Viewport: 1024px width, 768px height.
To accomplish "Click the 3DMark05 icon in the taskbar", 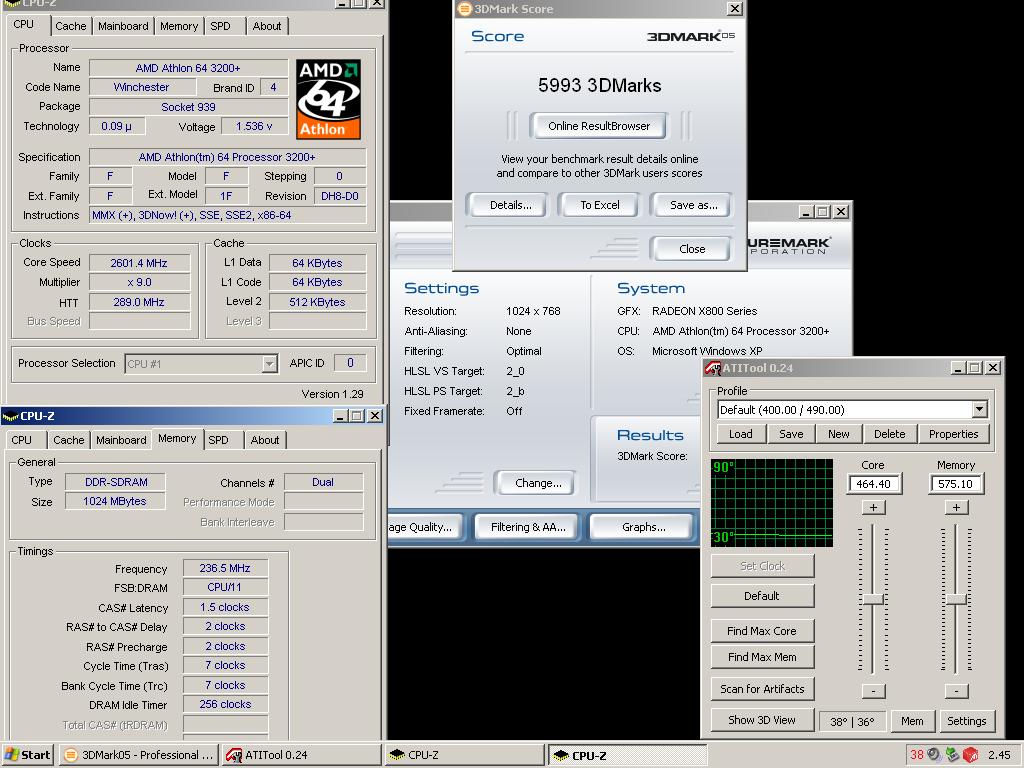I will [71, 755].
